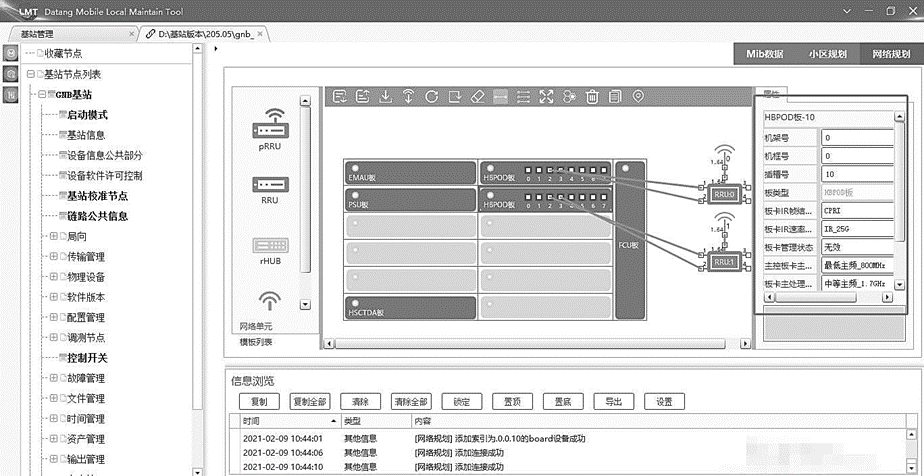The height and width of the screenshot is (476, 924).
Task: Click the 设置 button
Action: [665, 402]
